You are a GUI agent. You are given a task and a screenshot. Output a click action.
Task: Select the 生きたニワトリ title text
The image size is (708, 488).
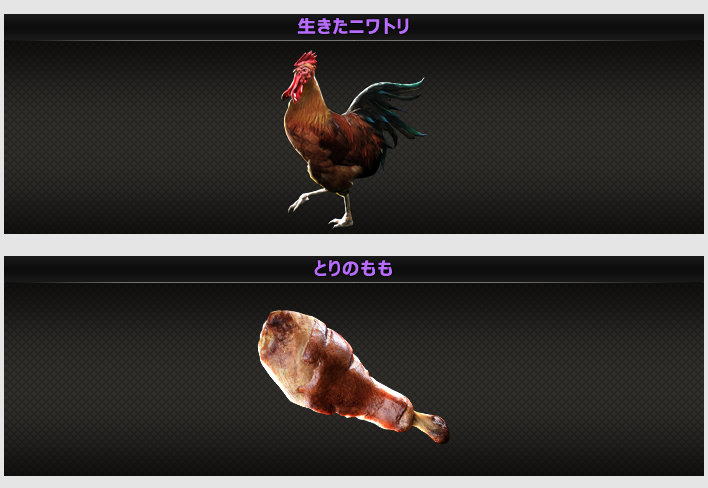pos(353,26)
